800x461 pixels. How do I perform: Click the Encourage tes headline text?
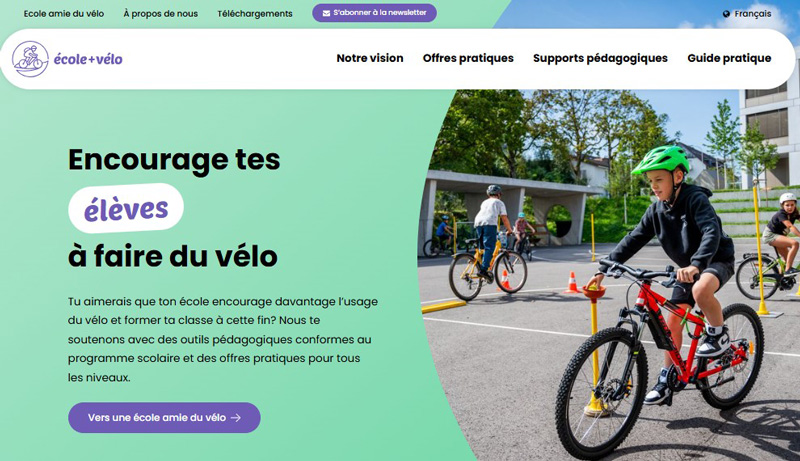point(174,160)
